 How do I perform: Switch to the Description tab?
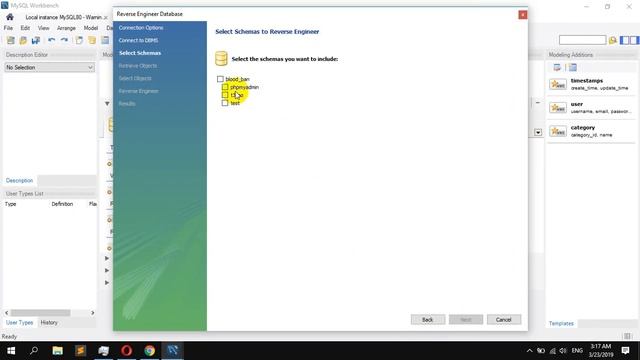pyautogui.click(x=19, y=180)
